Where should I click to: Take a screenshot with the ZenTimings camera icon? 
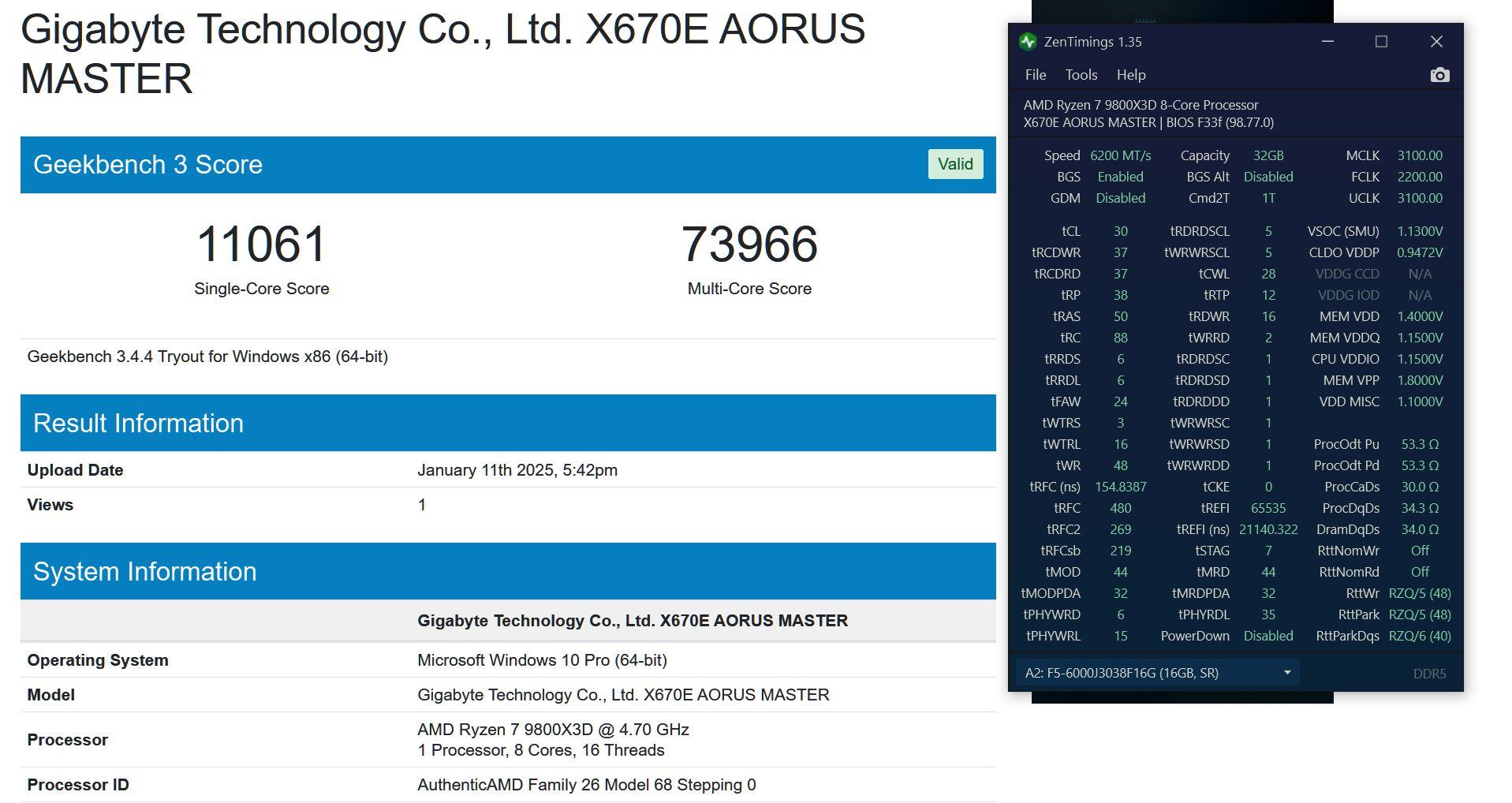(1439, 75)
